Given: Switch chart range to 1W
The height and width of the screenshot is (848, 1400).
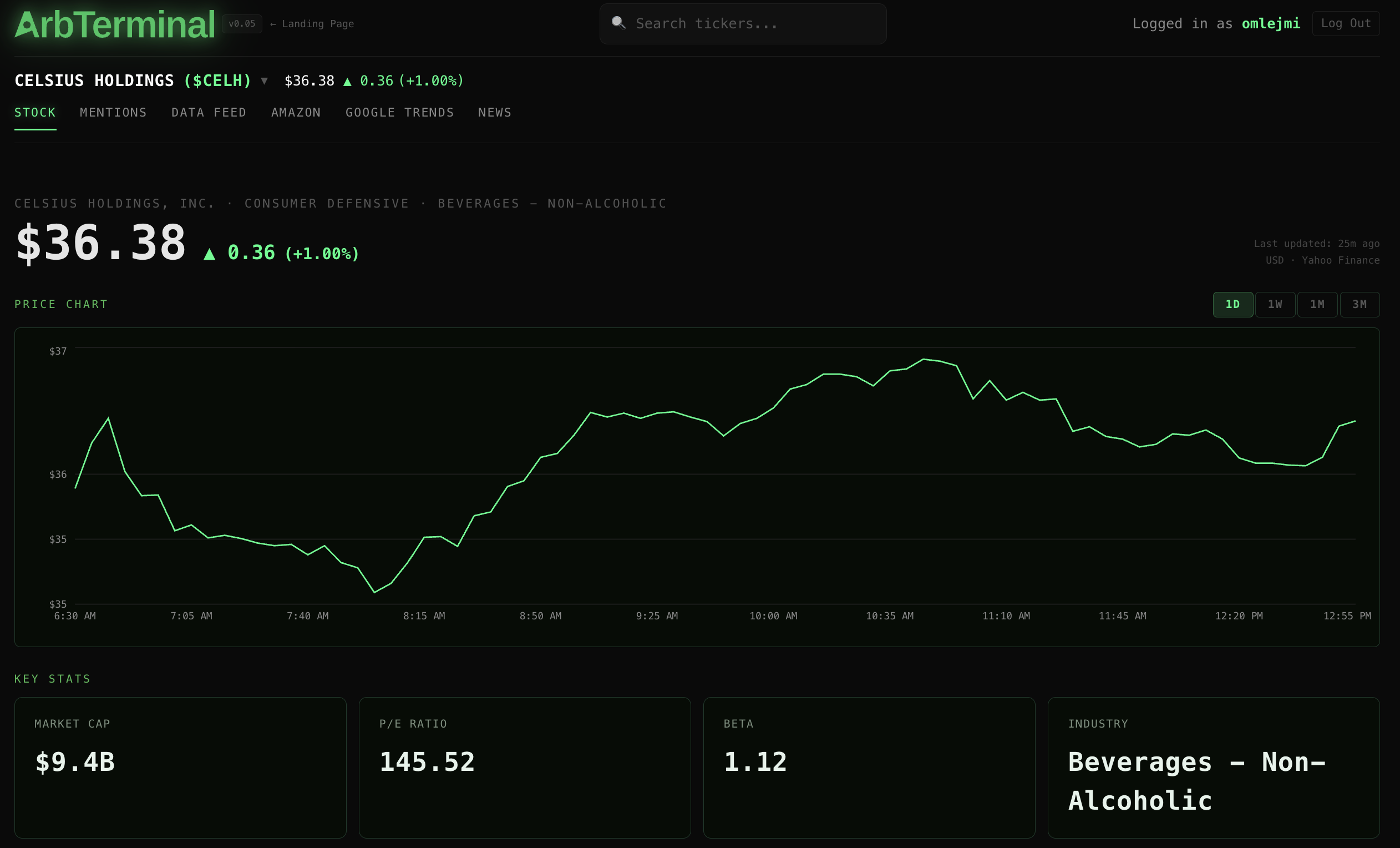Looking at the screenshot, I should pos(1275,305).
